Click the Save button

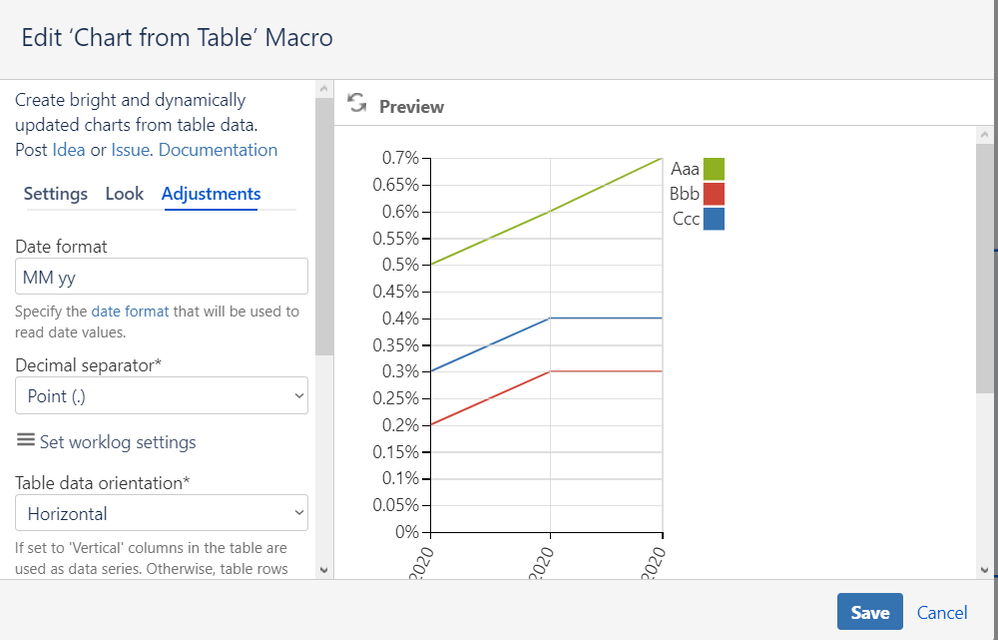pyautogui.click(x=869, y=612)
